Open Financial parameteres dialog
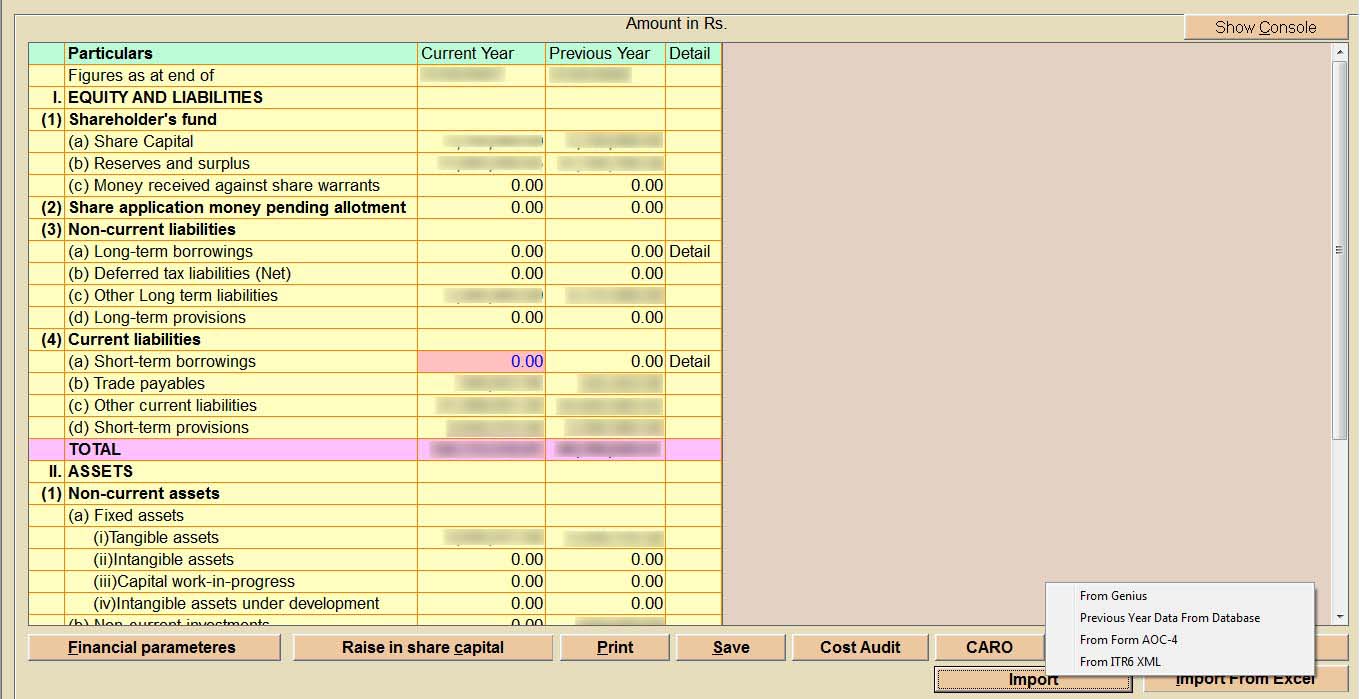 click(x=154, y=647)
